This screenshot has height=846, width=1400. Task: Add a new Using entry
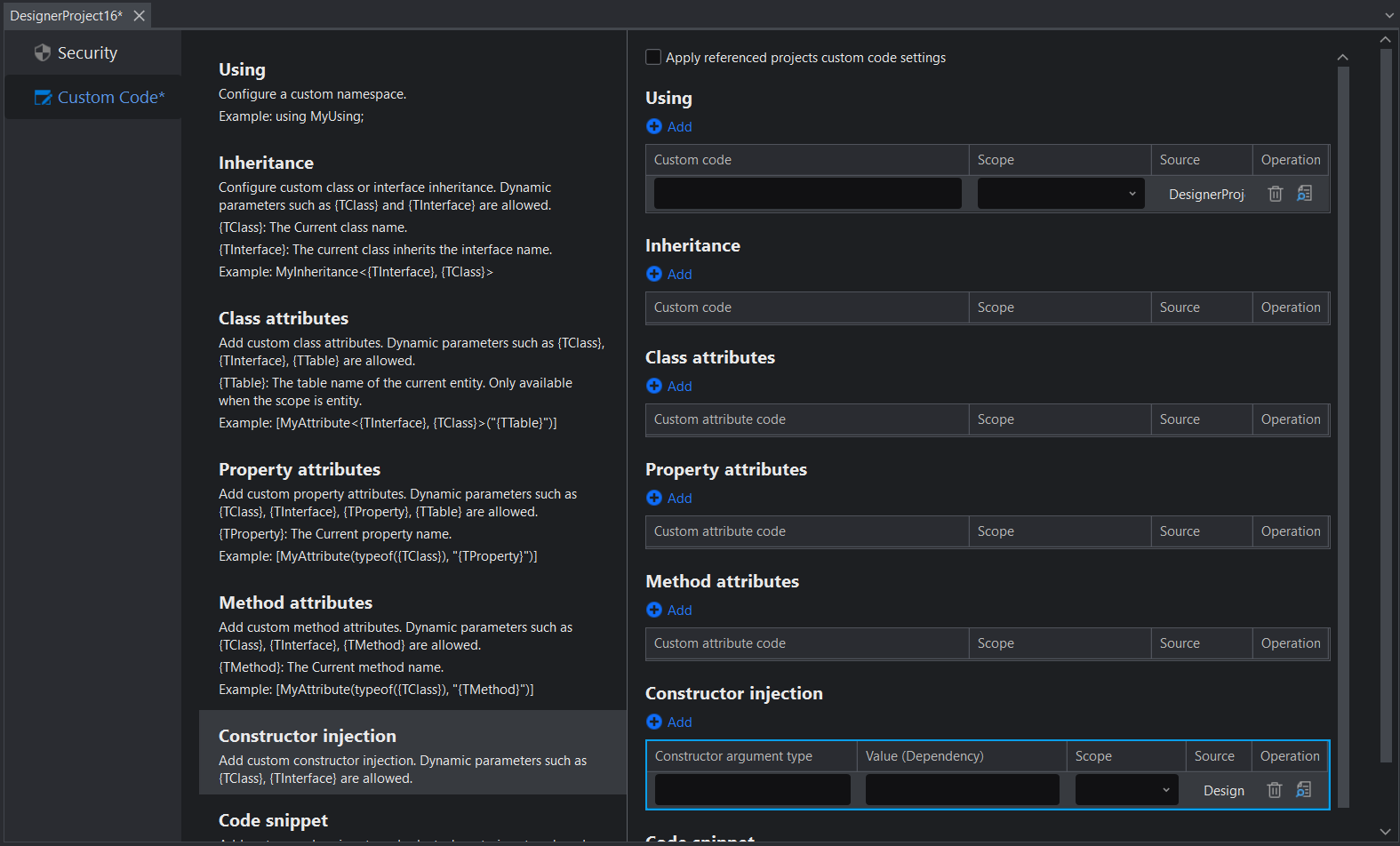coord(668,126)
